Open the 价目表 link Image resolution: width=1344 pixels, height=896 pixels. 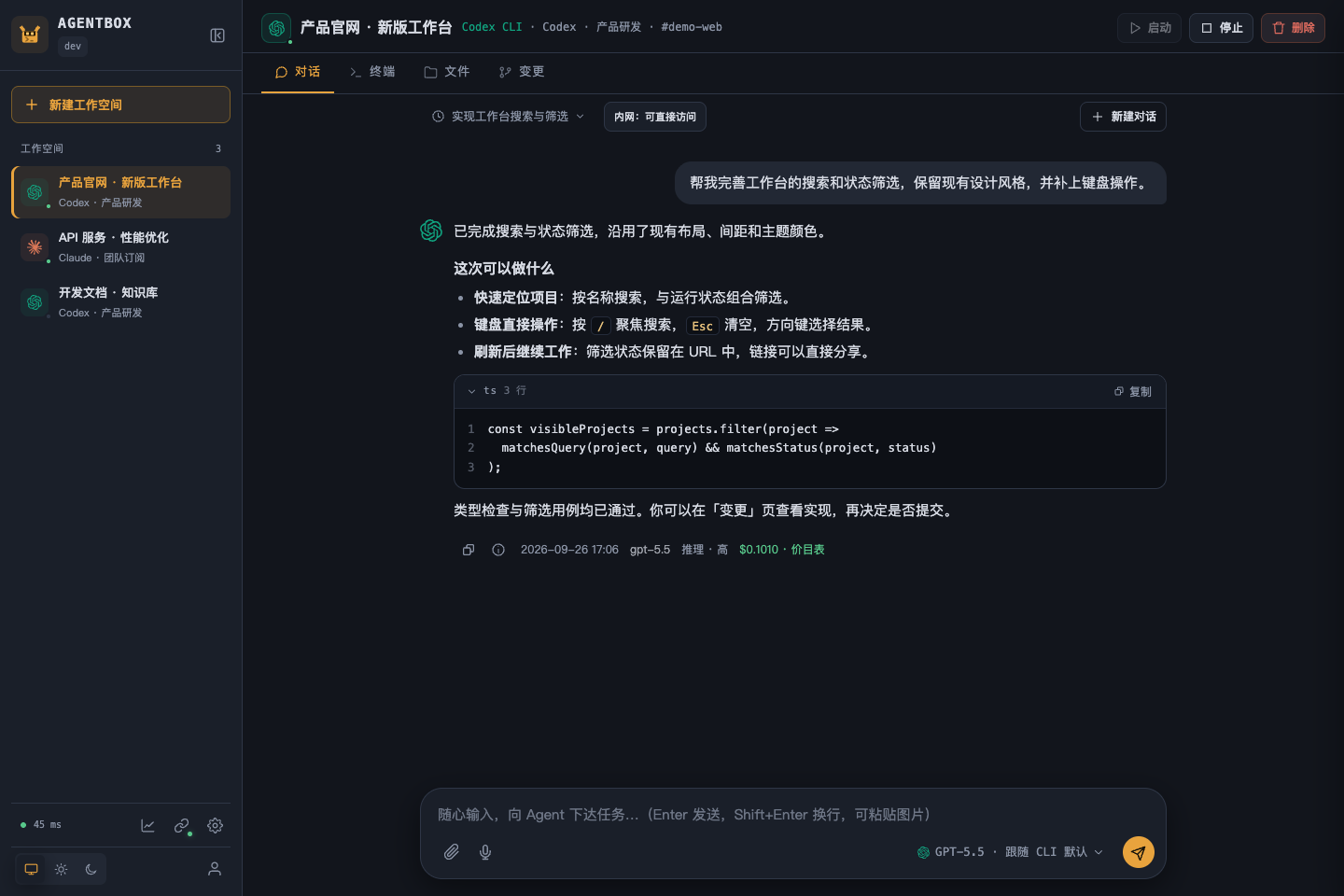tap(808, 550)
